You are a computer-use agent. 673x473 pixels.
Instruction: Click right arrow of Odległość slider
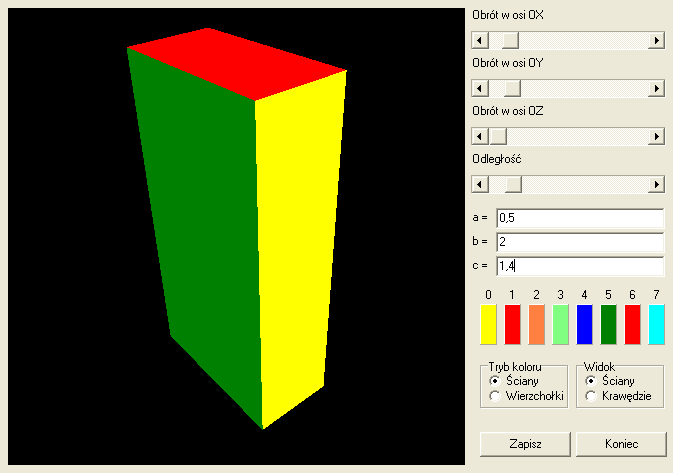[657, 184]
